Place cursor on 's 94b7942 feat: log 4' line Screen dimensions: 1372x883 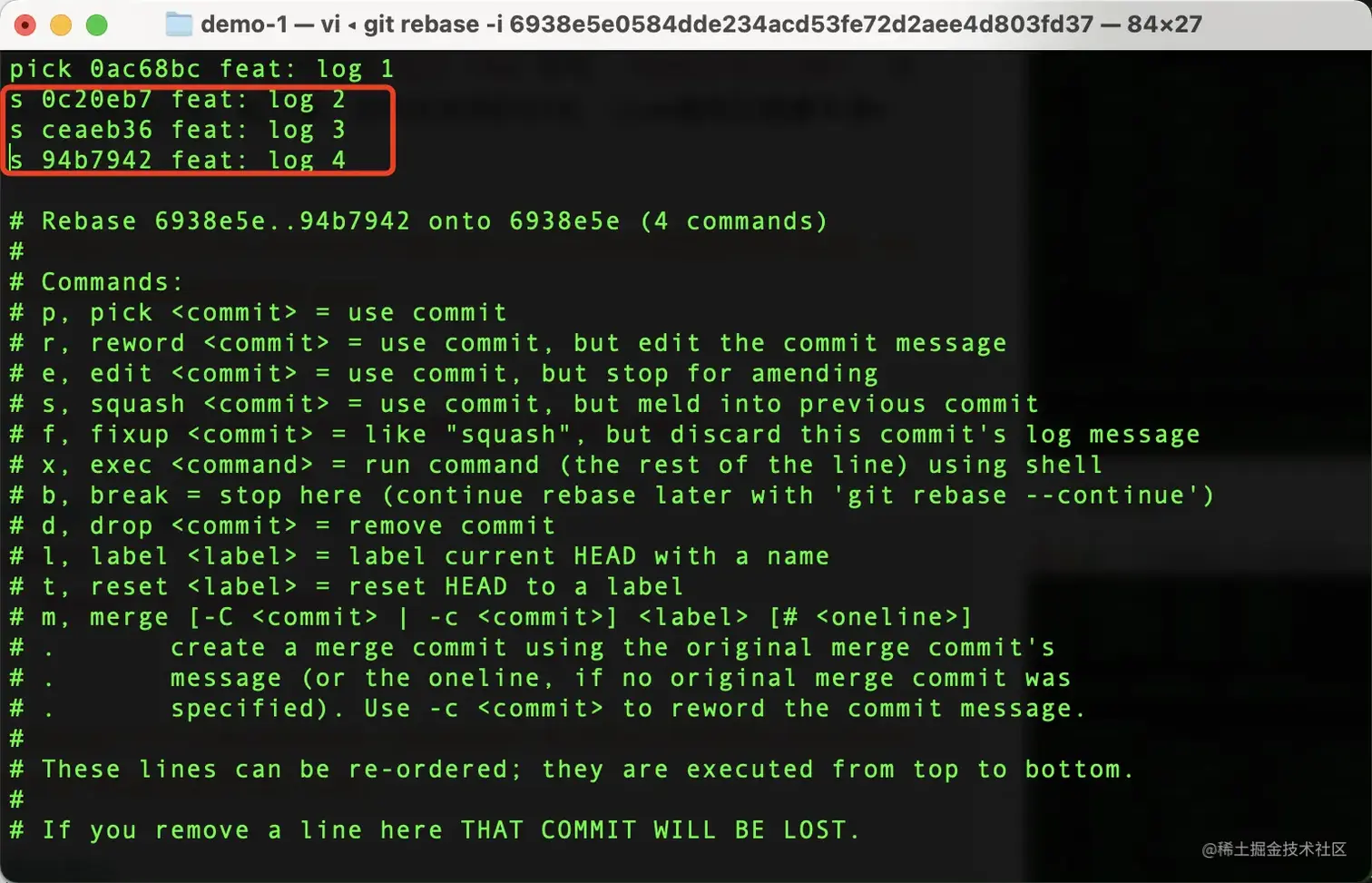pos(178,161)
